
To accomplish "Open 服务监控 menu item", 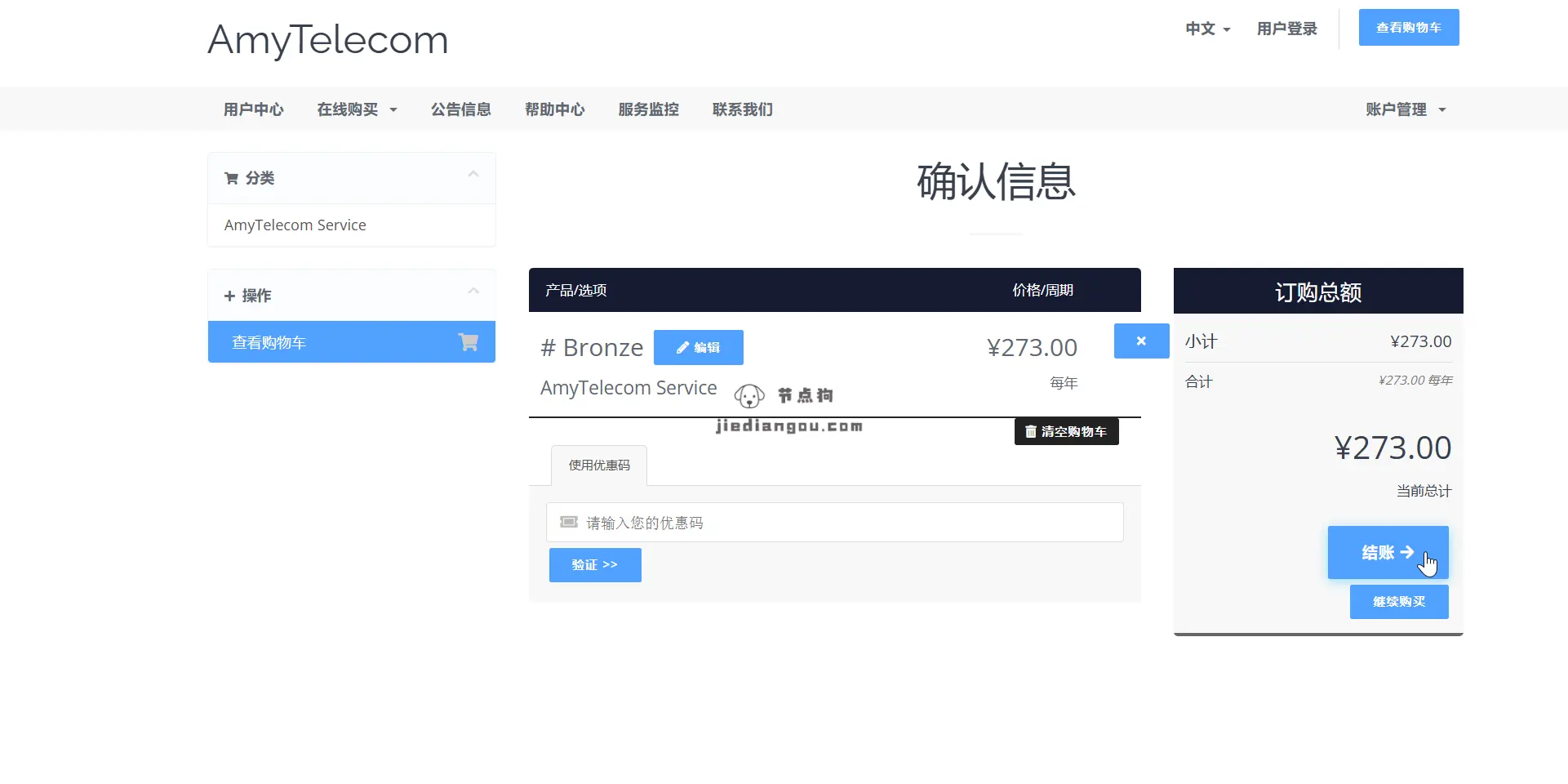I will tap(649, 109).
